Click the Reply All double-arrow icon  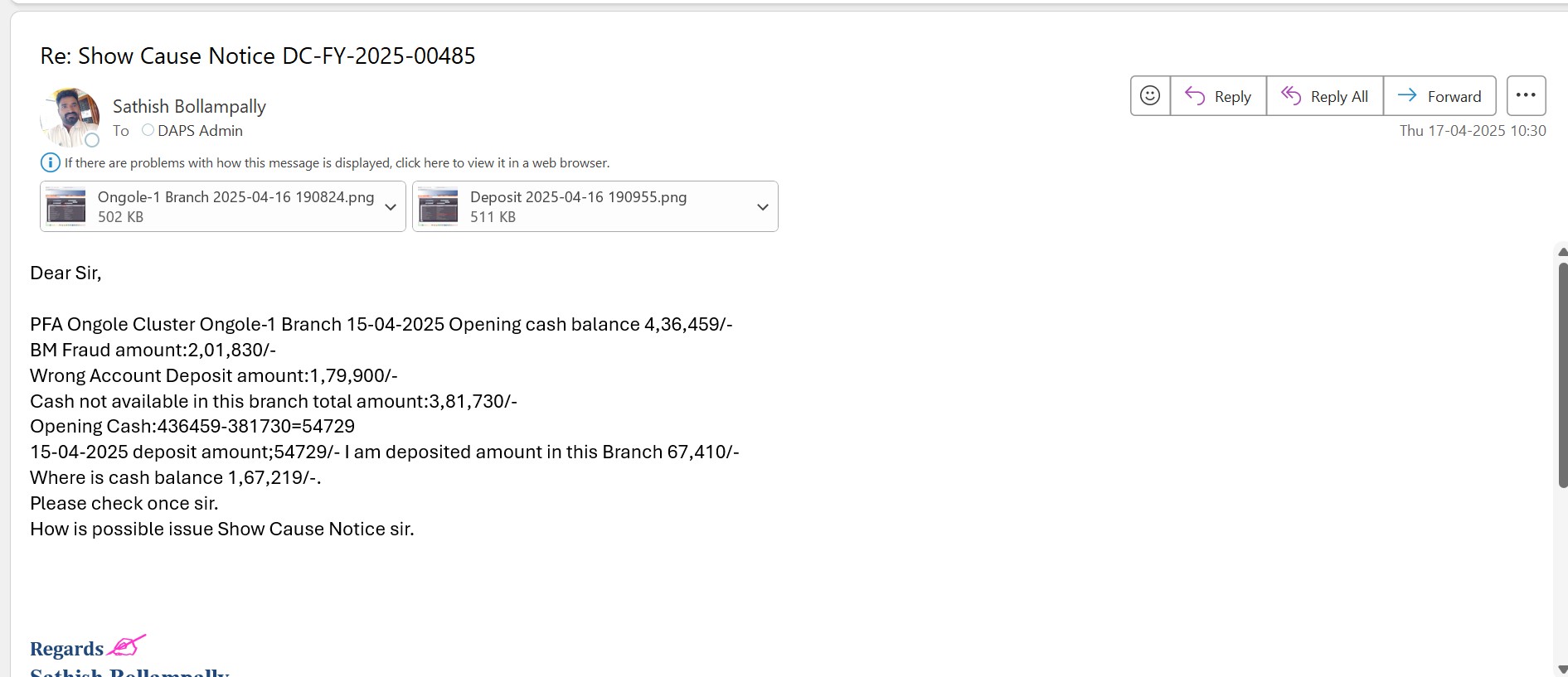tap(1291, 96)
